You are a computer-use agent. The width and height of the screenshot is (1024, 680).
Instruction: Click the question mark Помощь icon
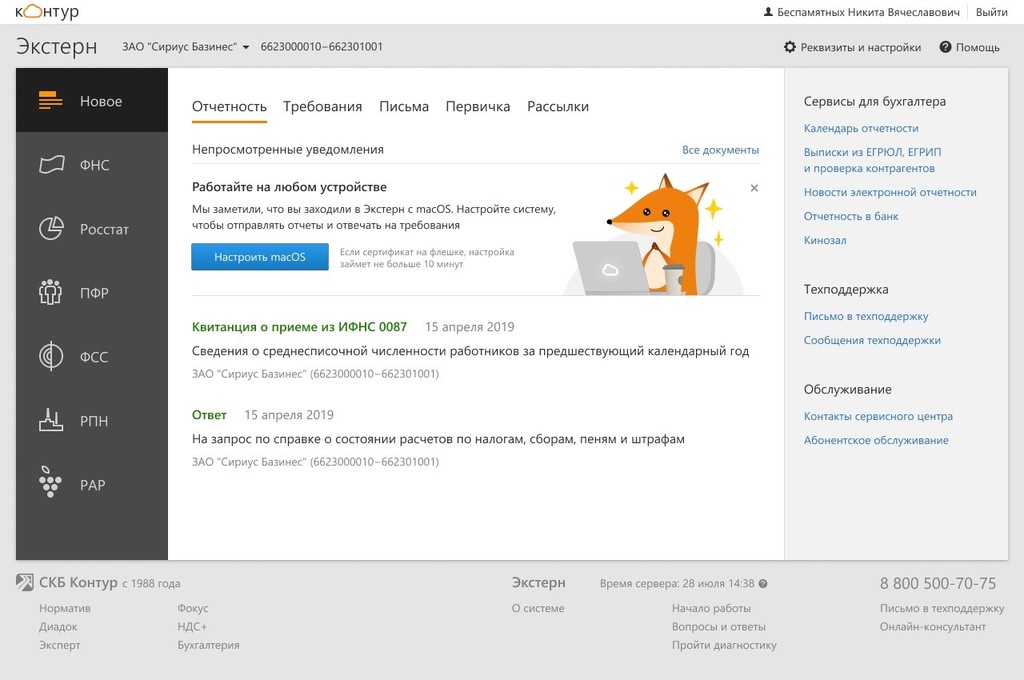[945, 47]
